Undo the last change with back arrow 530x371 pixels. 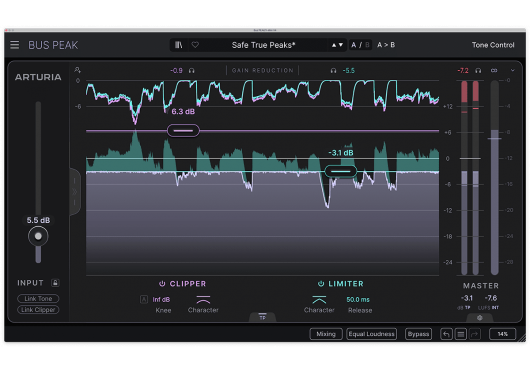coord(447,335)
